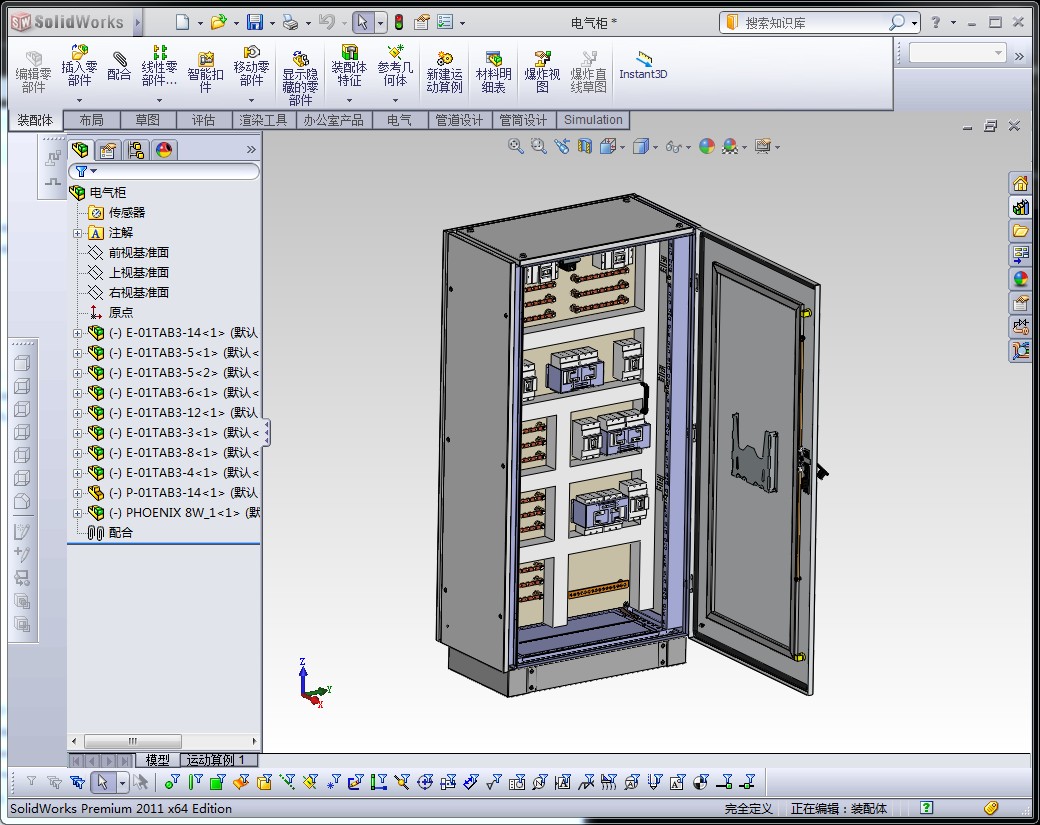This screenshot has width=1040, height=825.
Task: Switch to the 渲染工具 tab
Action: (263, 120)
